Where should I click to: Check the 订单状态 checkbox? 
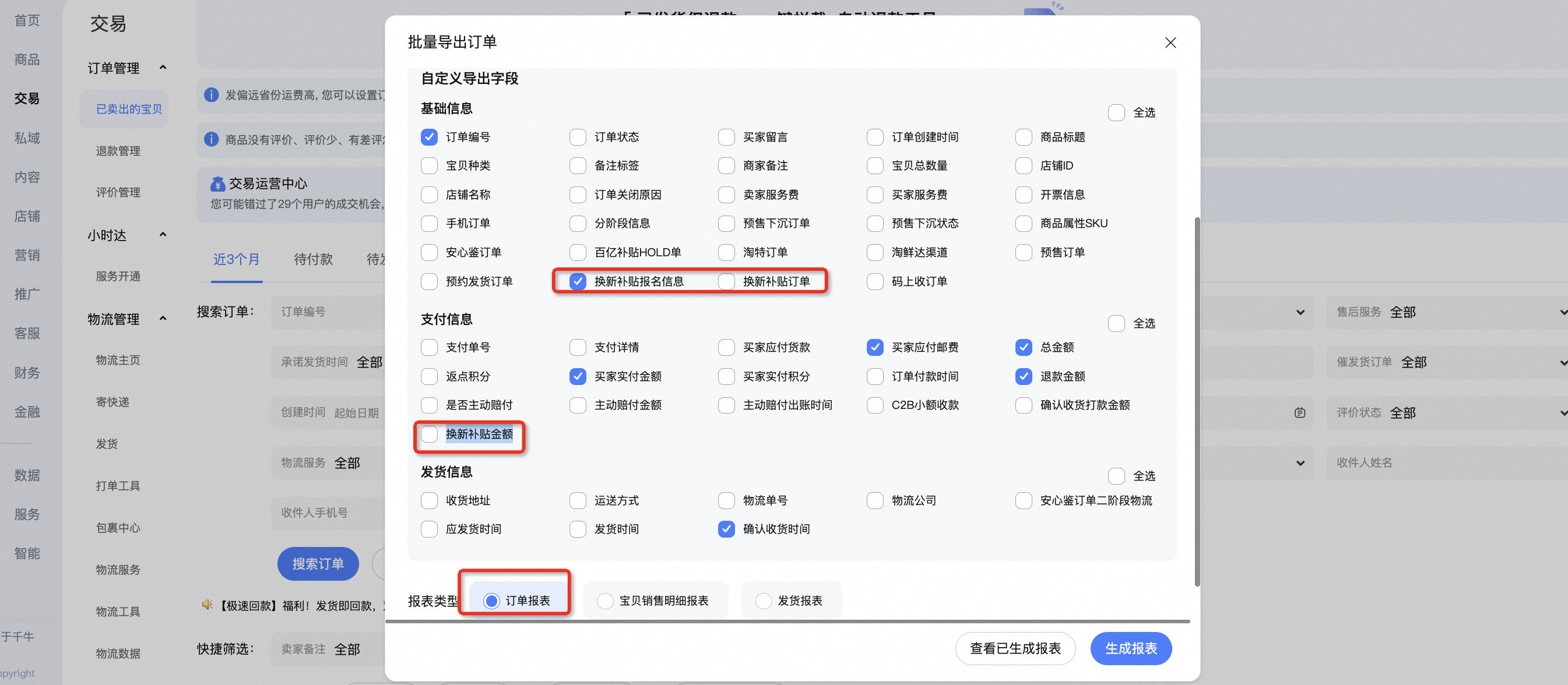pyautogui.click(x=578, y=137)
